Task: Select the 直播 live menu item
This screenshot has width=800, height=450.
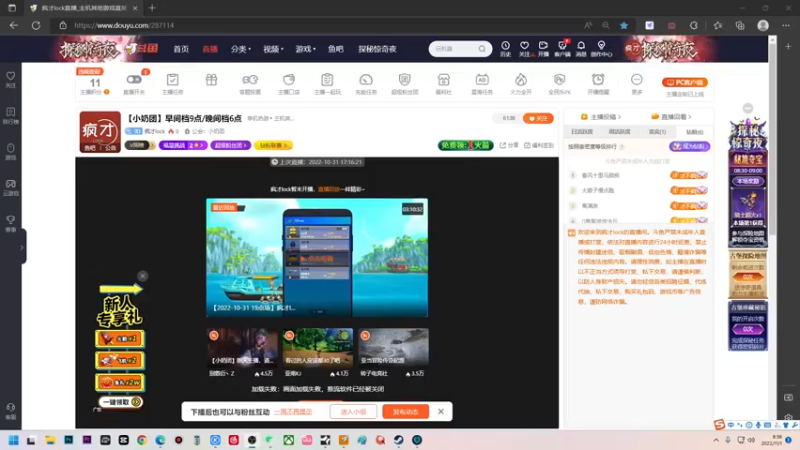Action: 210,49
